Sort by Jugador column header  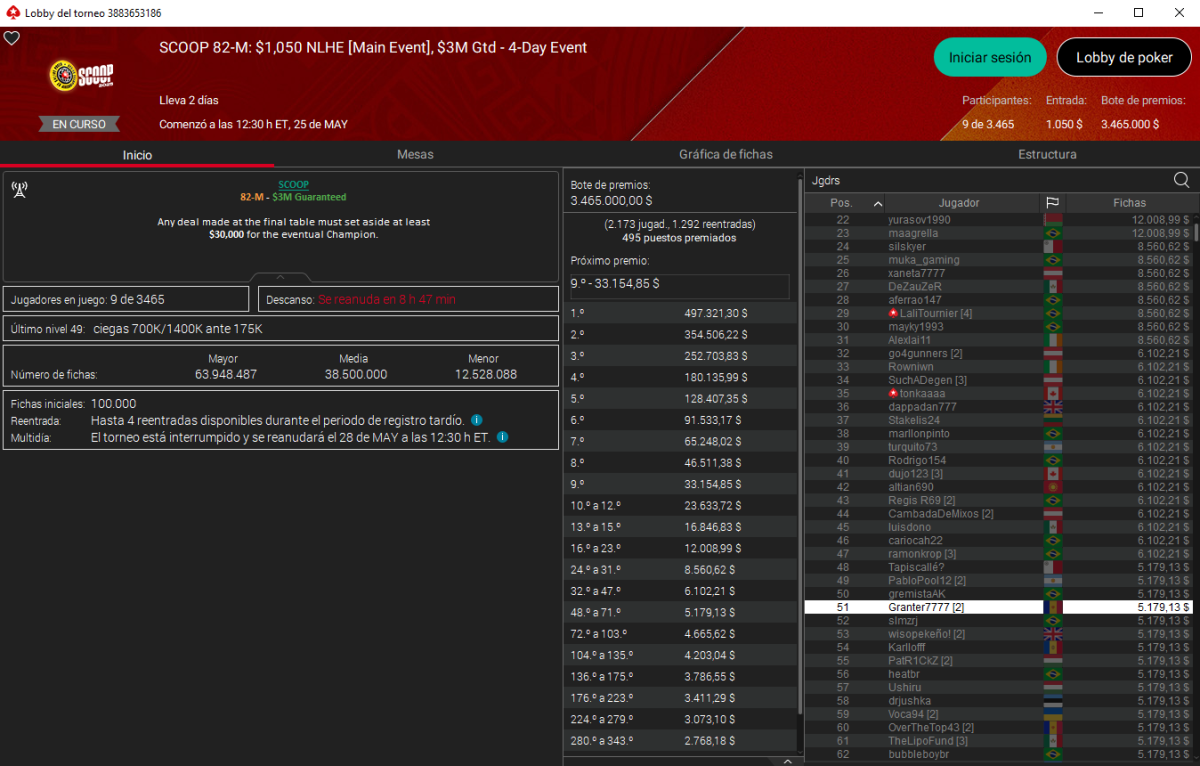click(959, 203)
